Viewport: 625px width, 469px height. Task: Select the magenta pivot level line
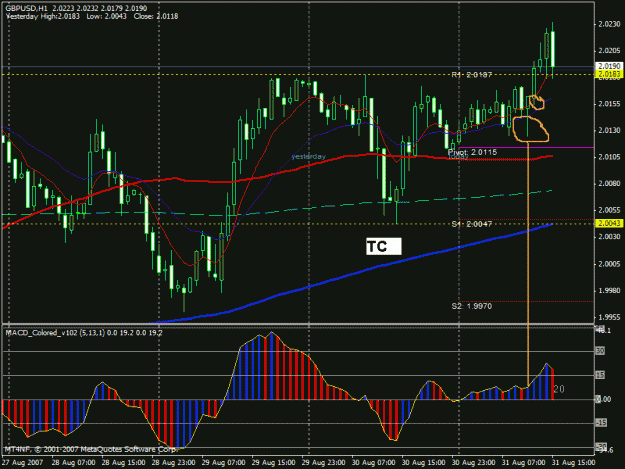click(x=526, y=147)
